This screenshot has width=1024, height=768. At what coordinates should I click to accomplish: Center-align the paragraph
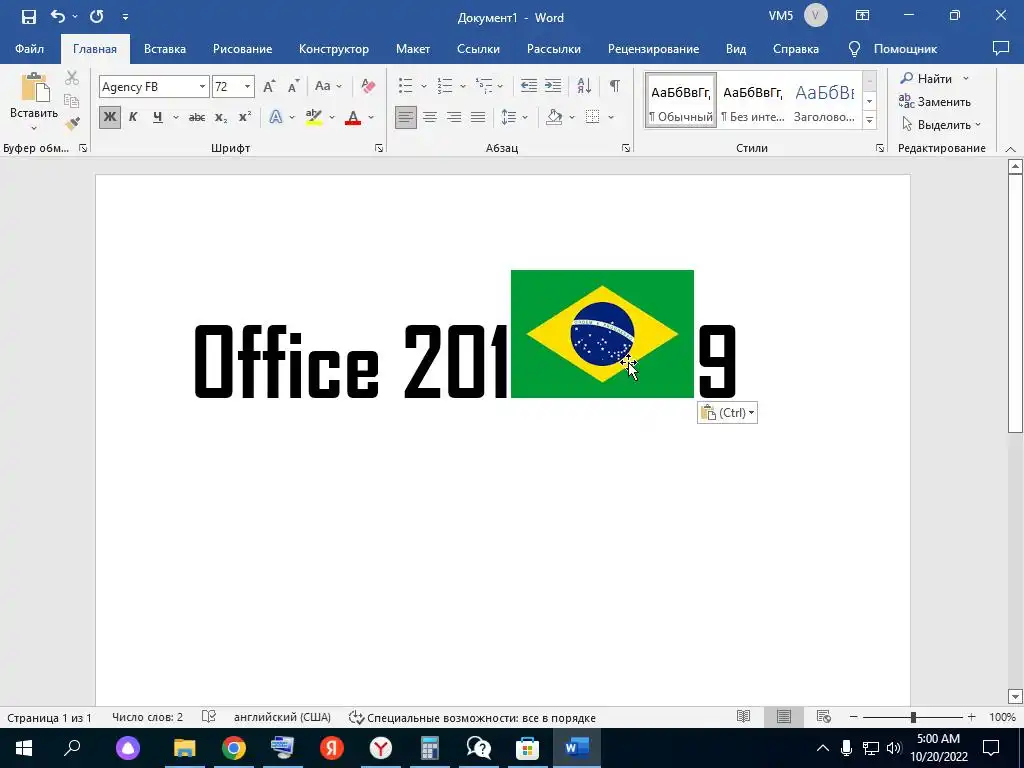pyautogui.click(x=430, y=118)
